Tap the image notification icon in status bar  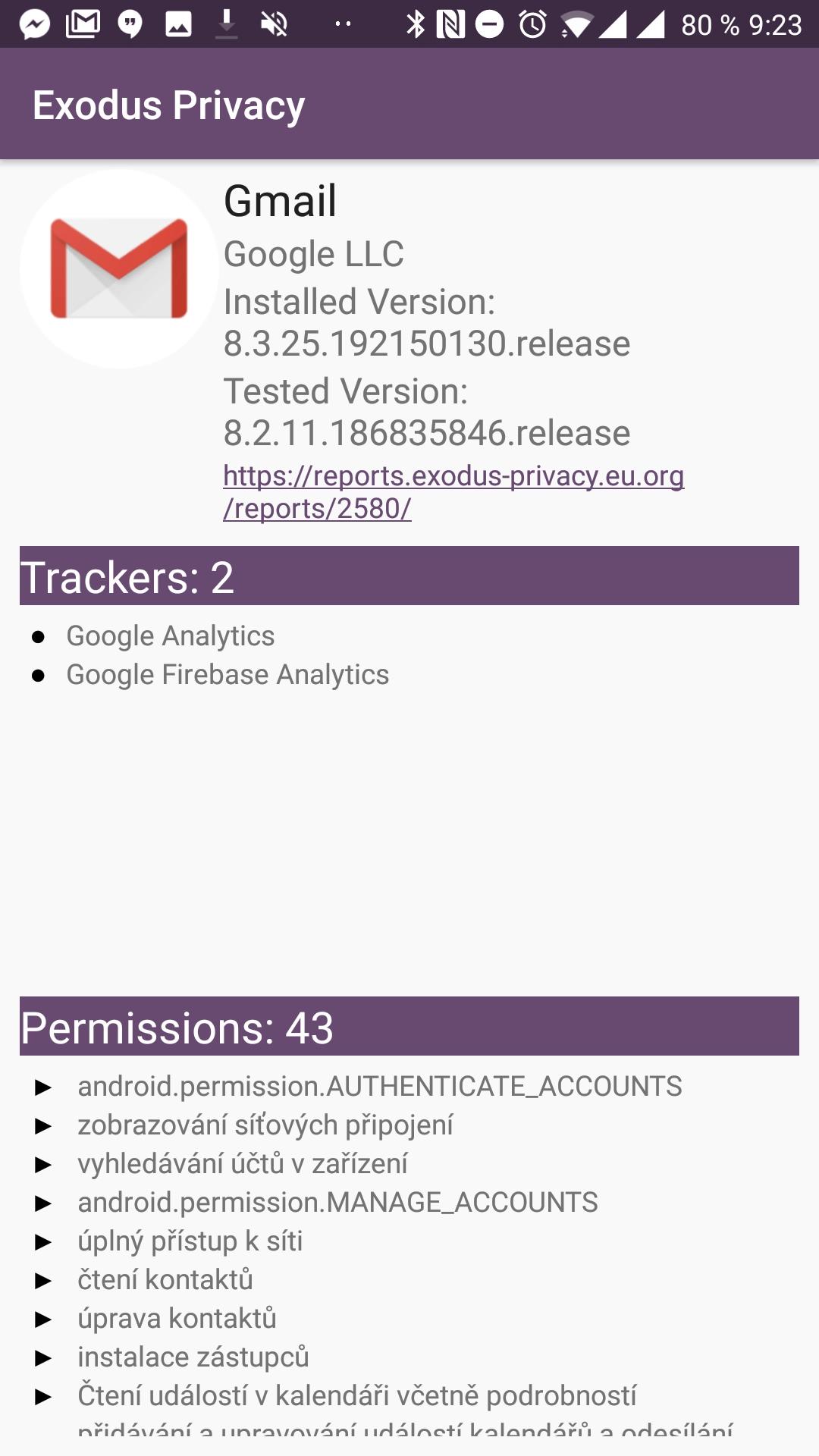179,25
